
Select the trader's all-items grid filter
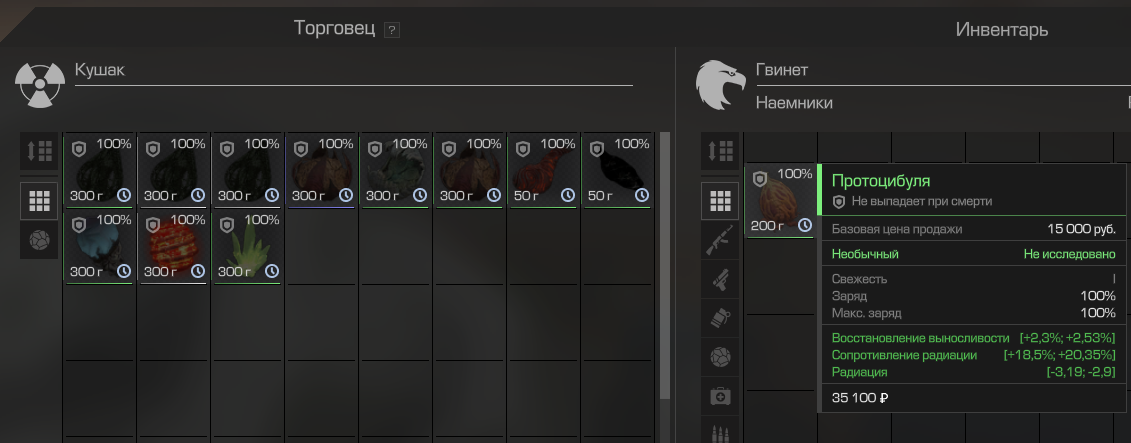39,201
